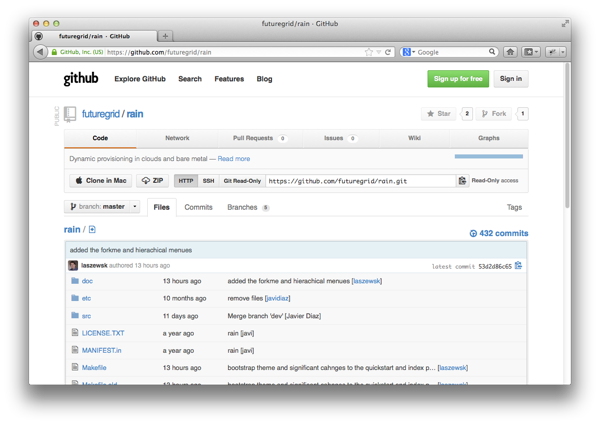Screen dimensions: 600x425
Task: Open the etc folder
Action: click(x=86, y=298)
